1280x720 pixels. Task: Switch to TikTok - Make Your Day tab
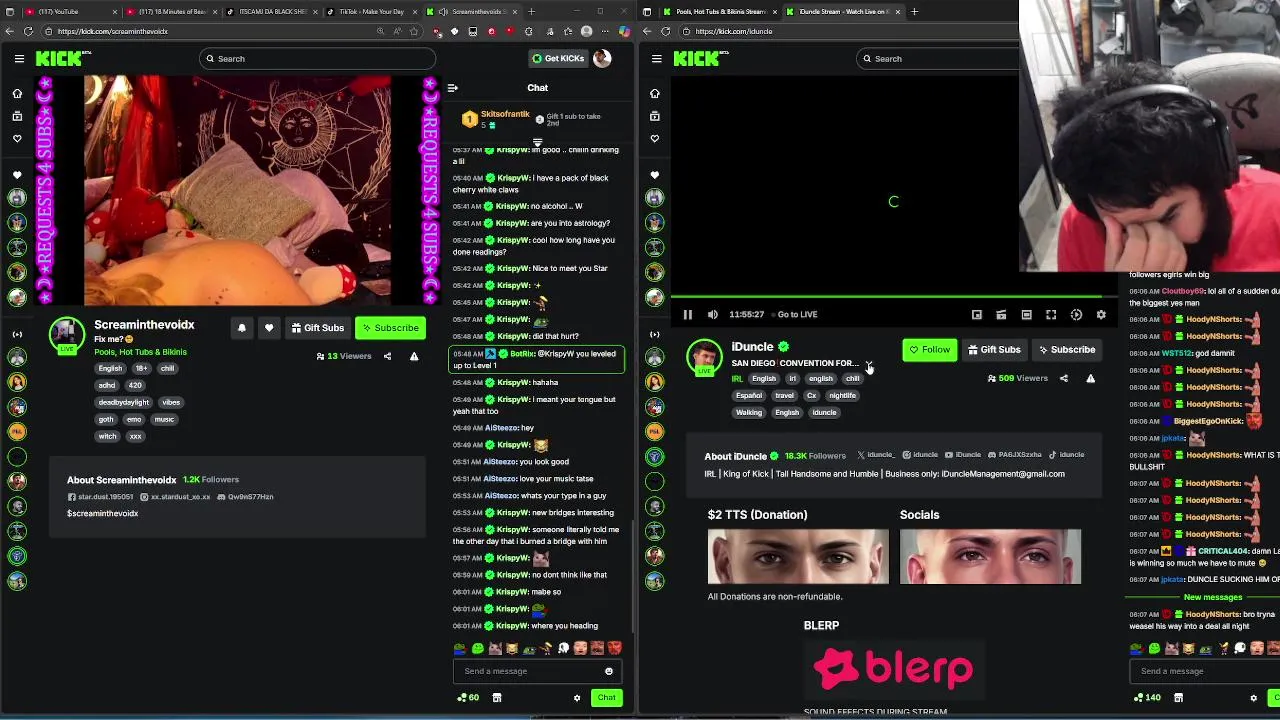click(x=370, y=12)
